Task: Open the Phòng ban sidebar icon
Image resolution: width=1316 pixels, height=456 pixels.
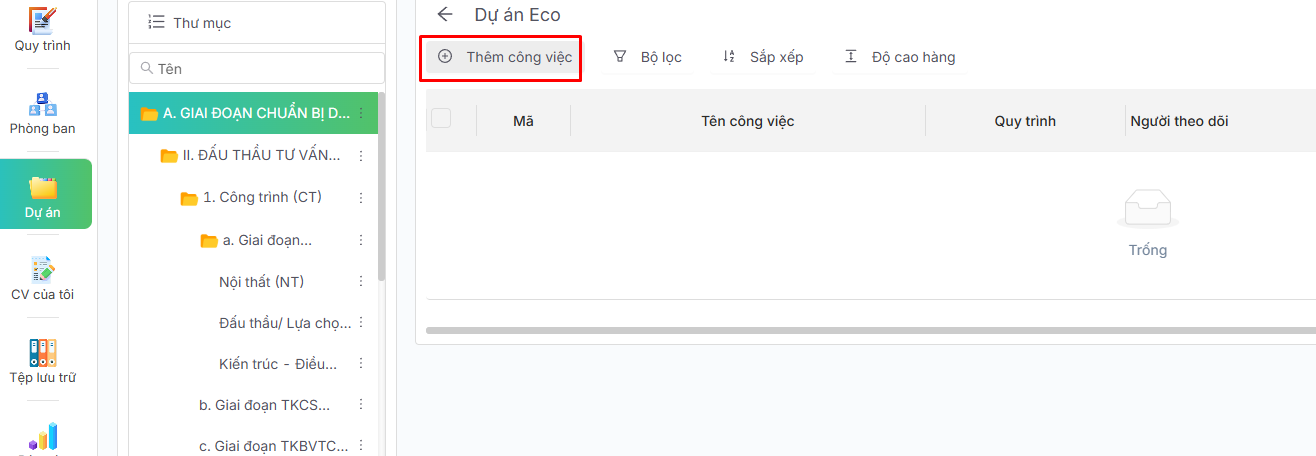Action: click(x=42, y=112)
